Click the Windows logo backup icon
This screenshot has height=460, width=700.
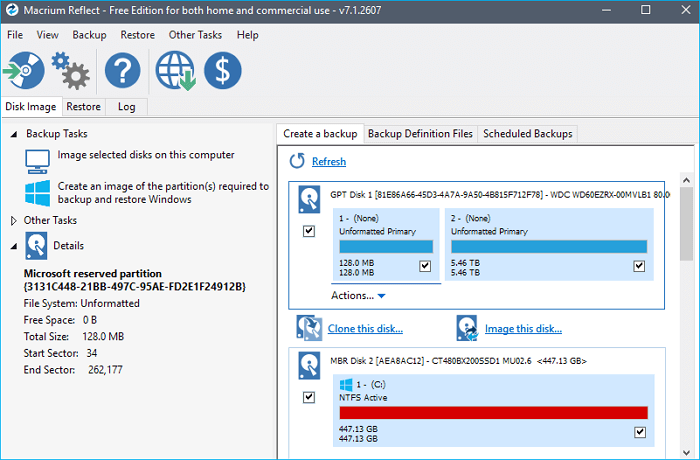coord(38,192)
